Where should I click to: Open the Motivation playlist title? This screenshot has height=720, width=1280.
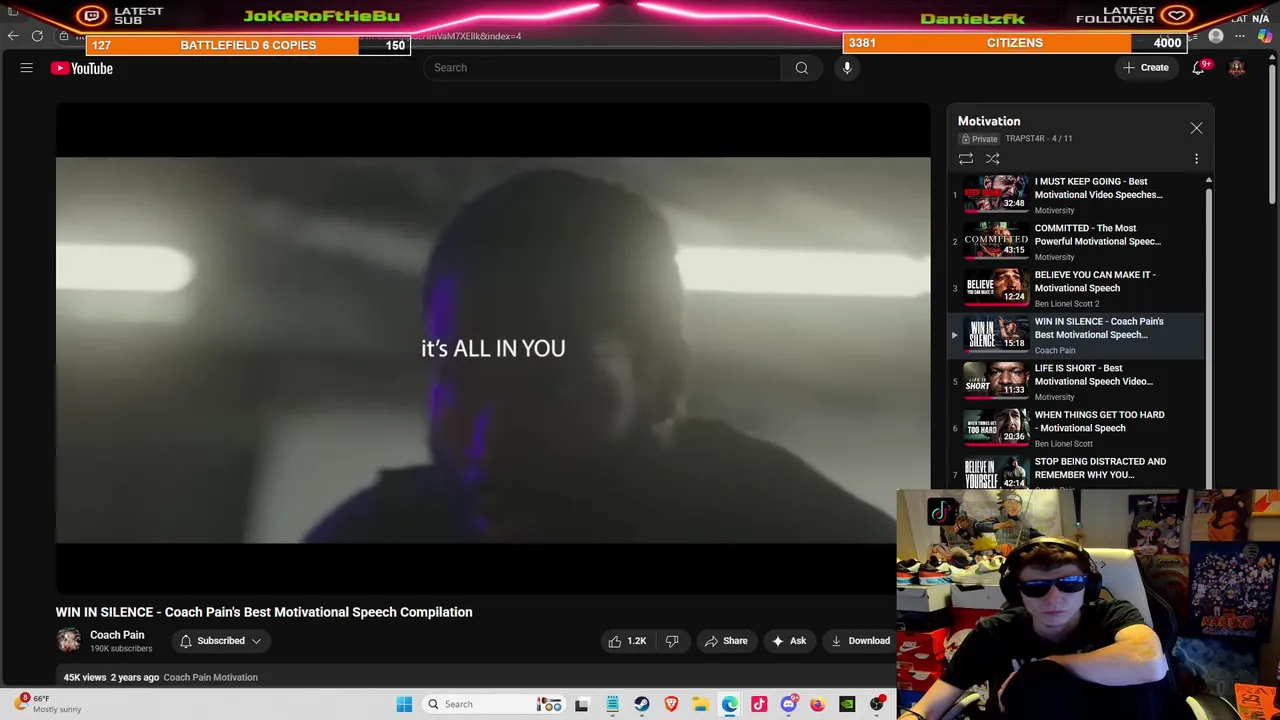coord(989,121)
